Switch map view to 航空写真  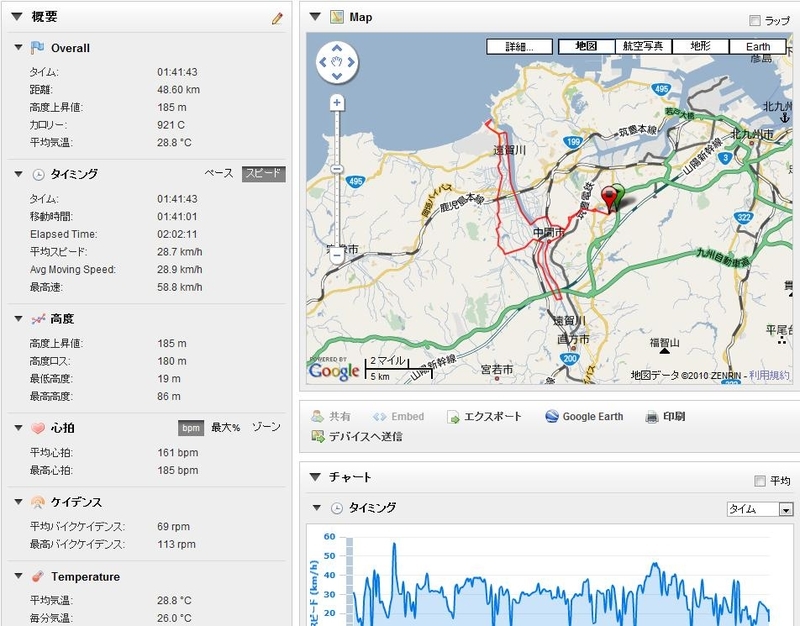tap(643, 46)
